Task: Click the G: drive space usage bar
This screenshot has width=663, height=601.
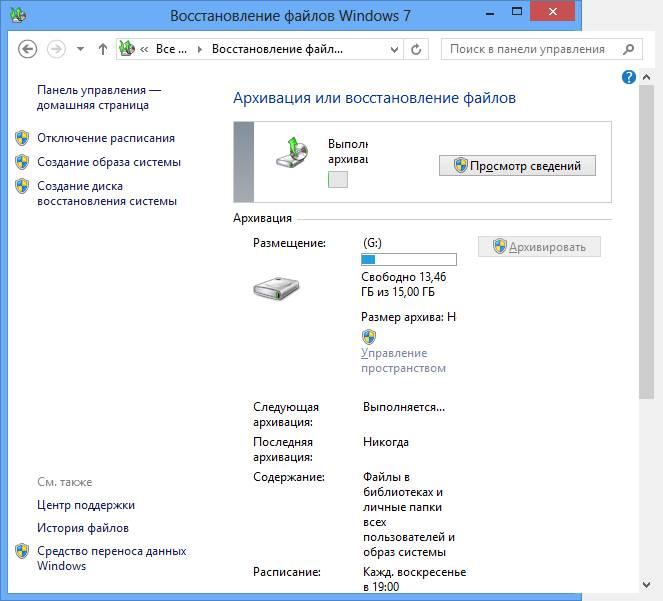Action: point(409,259)
